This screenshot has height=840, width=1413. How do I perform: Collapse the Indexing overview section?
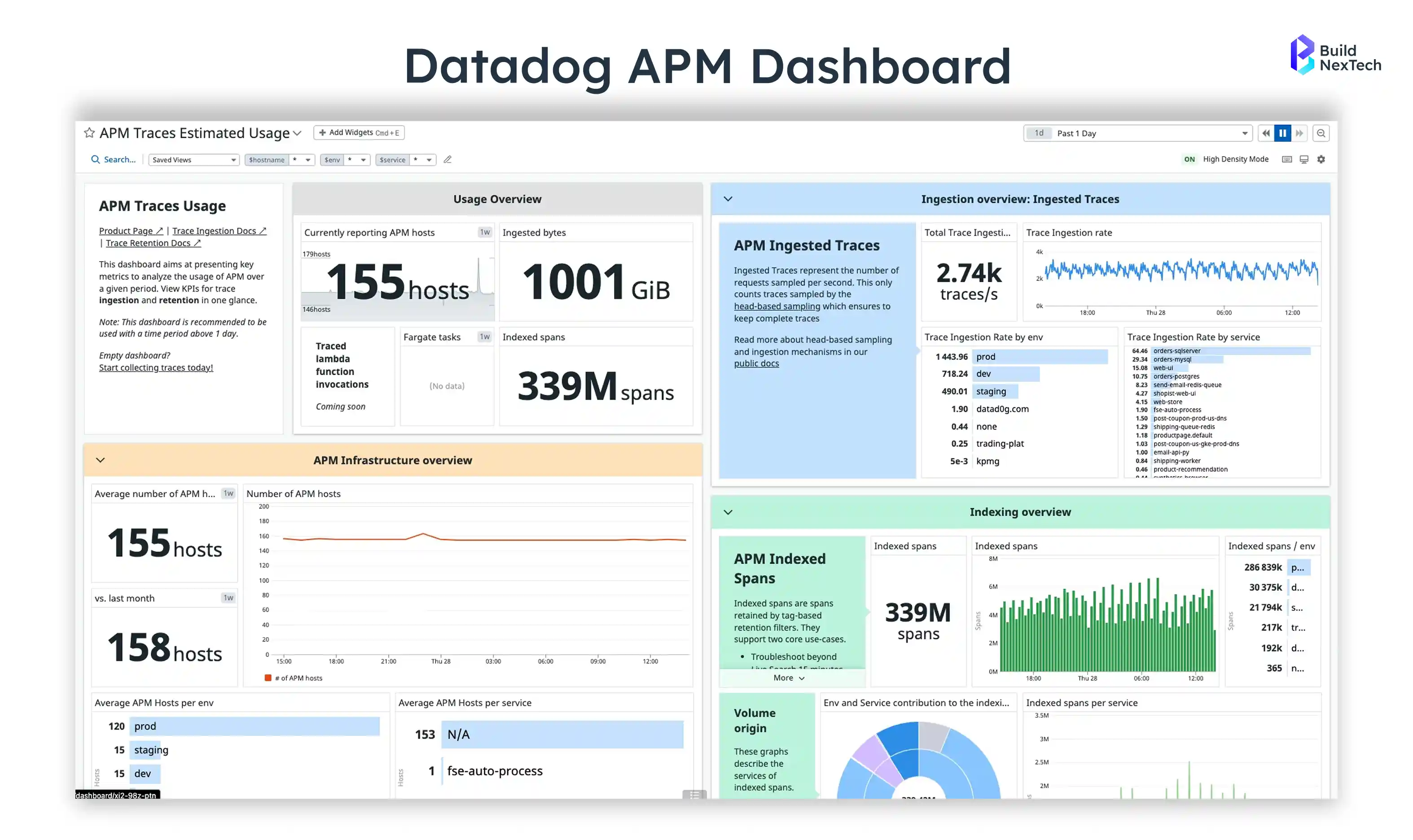point(728,512)
